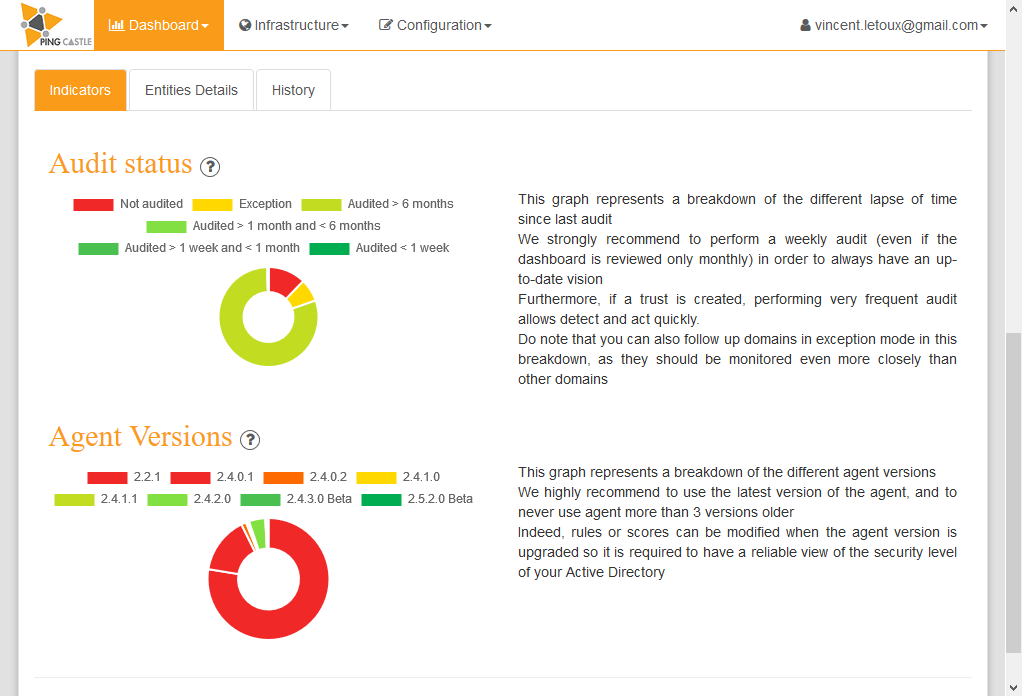Viewport: 1022px width, 696px height.
Task: Toggle the 2.4.3.0 Beta legend entry
Action: (296, 499)
